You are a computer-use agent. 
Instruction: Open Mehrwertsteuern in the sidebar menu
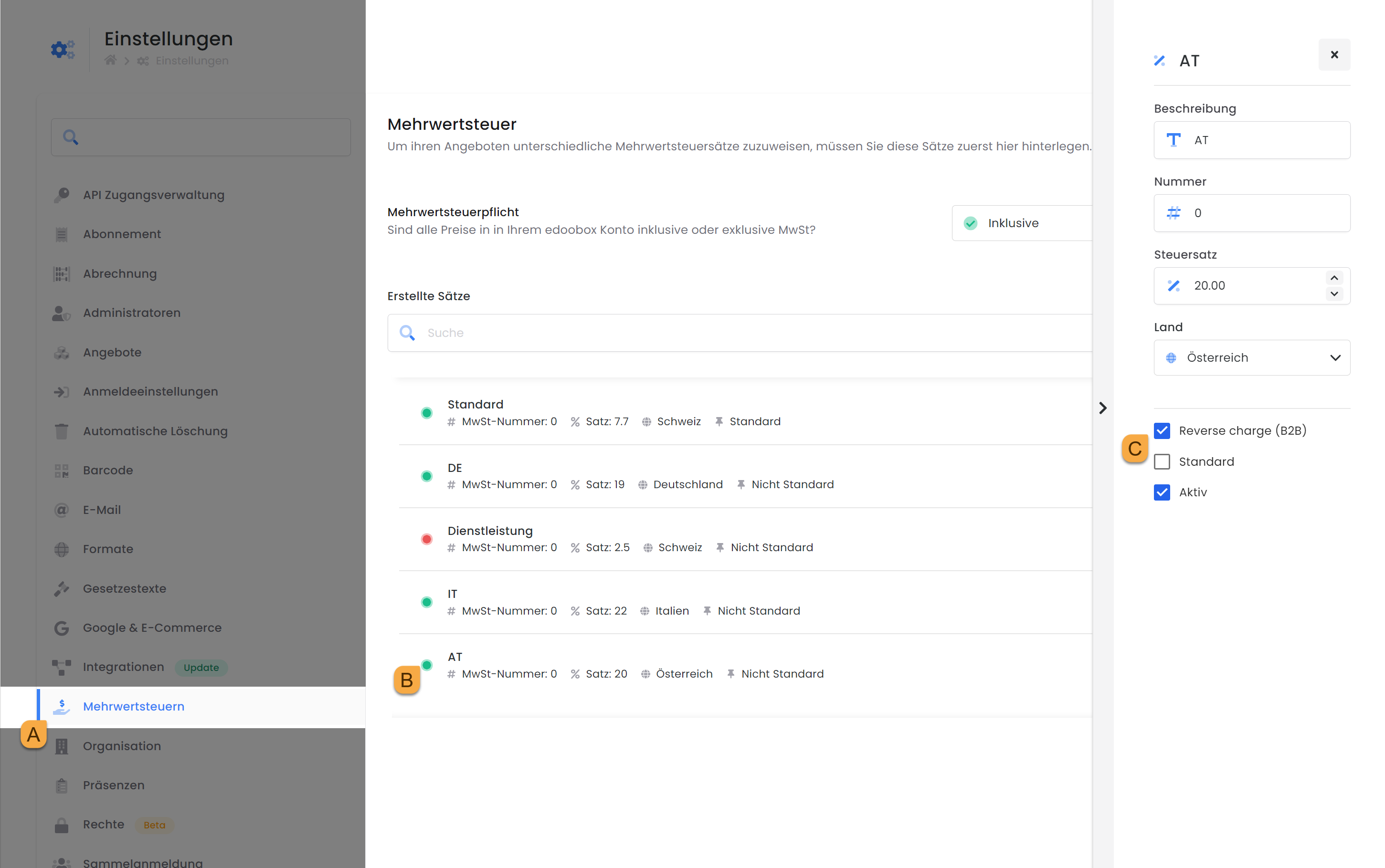pyautogui.click(x=133, y=707)
